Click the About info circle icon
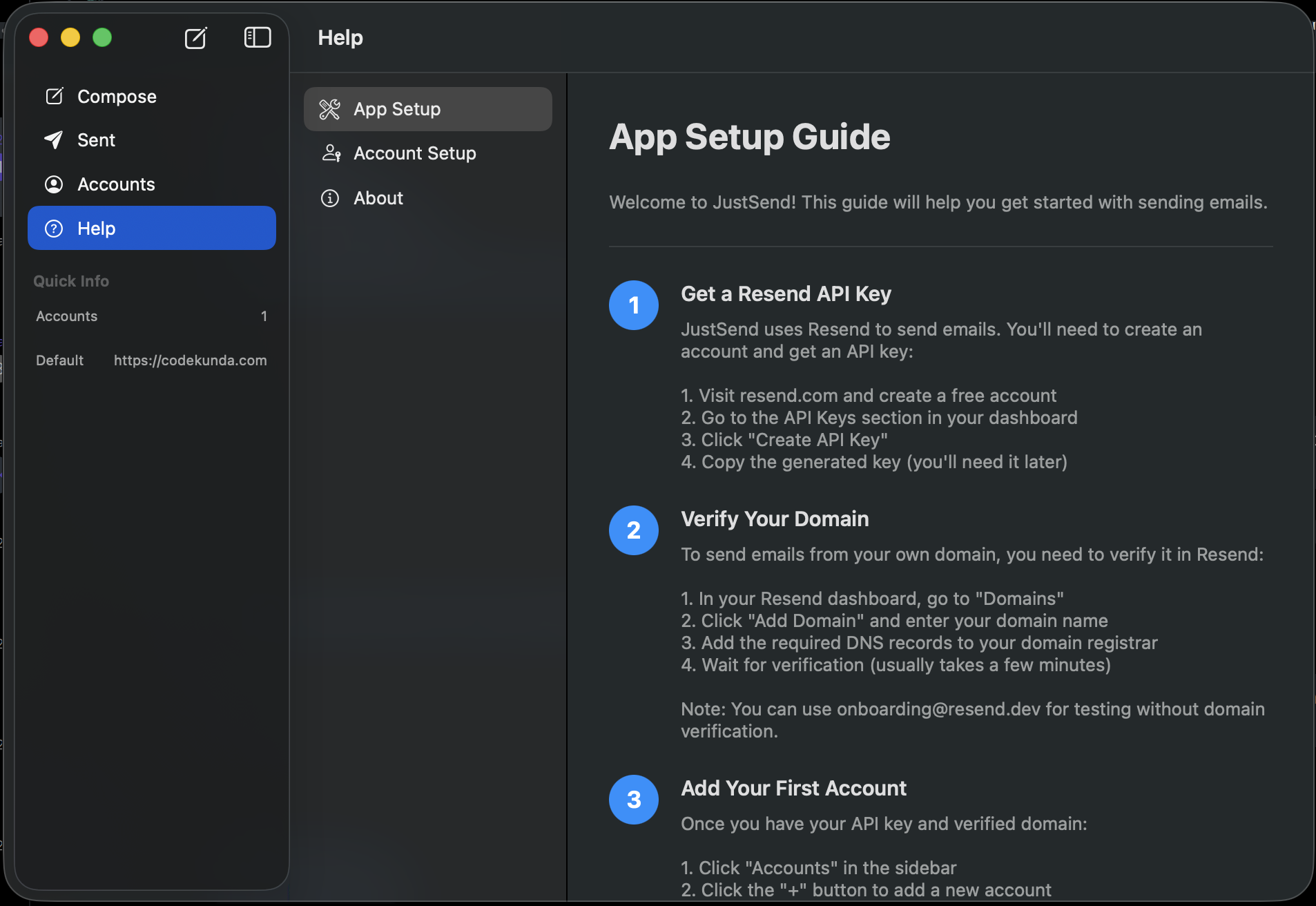The height and width of the screenshot is (906, 1316). click(330, 198)
